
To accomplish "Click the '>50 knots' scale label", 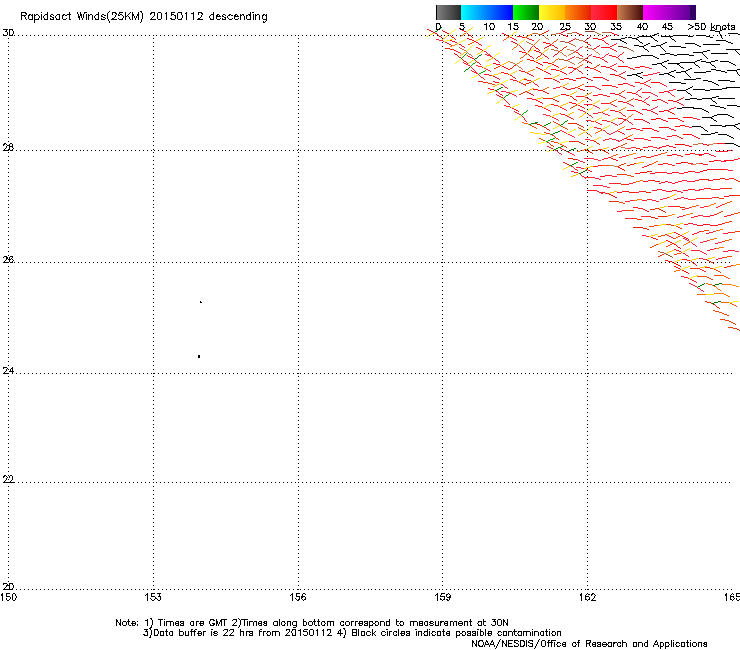I will (711, 27).
